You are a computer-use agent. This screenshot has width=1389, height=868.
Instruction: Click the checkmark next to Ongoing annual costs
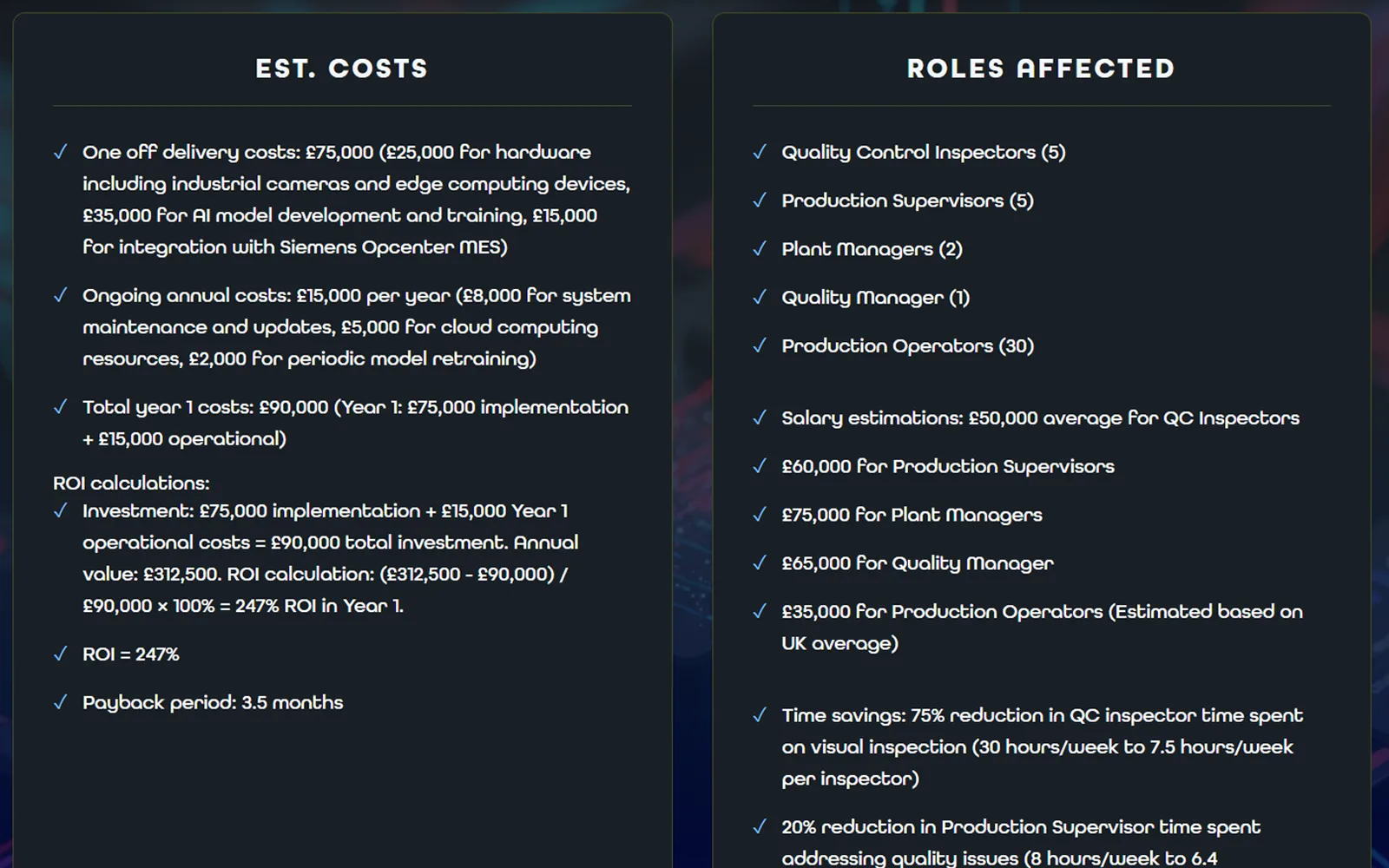click(x=60, y=296)
